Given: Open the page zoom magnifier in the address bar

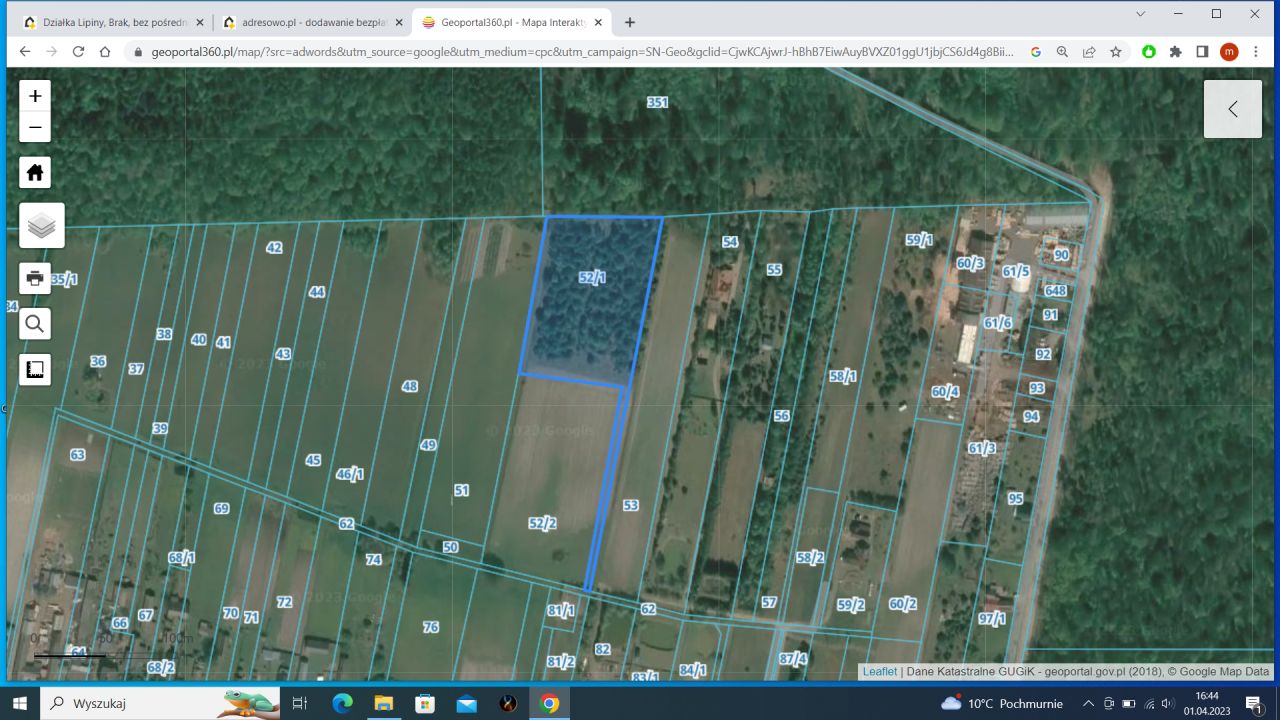Looking at the screenshot, I should click(x=1062, y=52).
